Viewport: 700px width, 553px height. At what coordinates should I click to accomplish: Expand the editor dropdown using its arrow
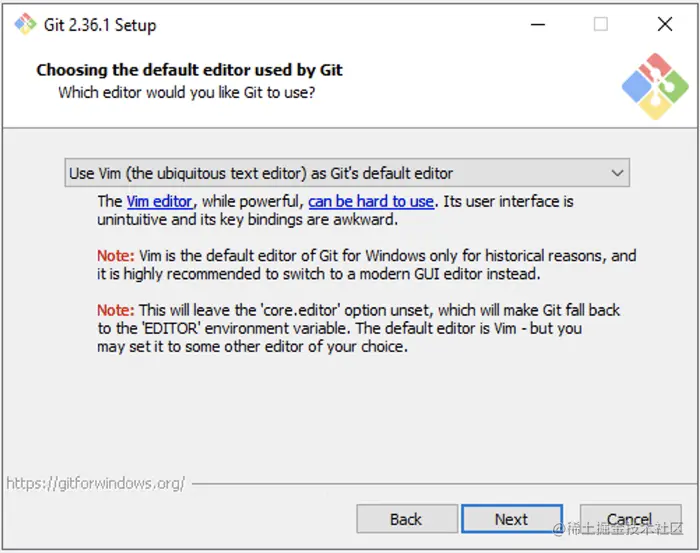617,173
